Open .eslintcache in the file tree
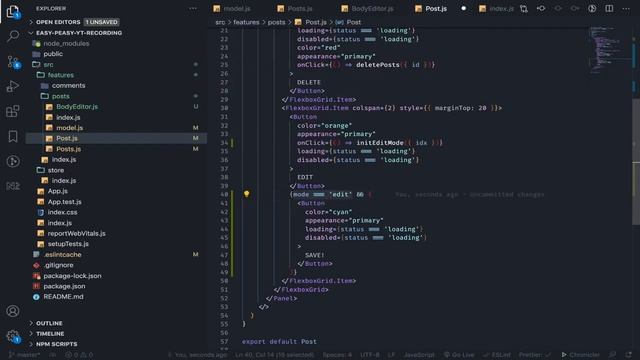Image resolution: width=640 pixels, height=360 pixels. coord(62,255)
